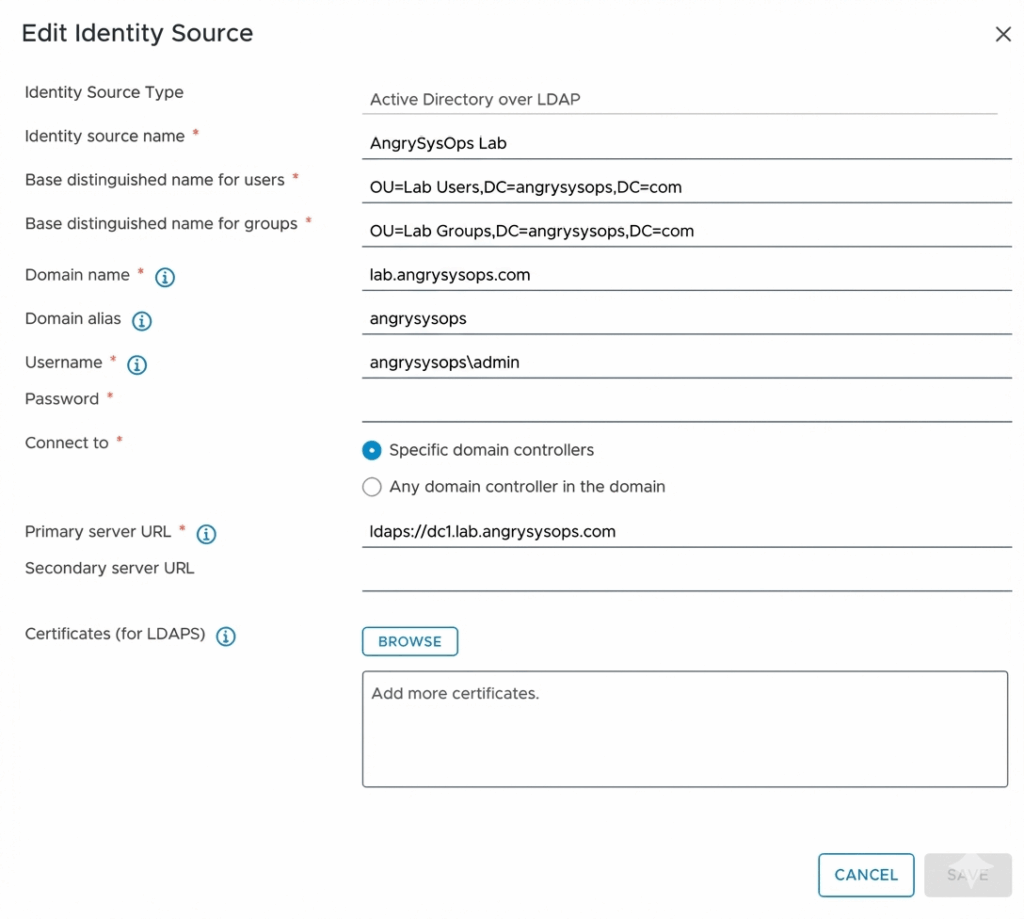Click the info icon next to Username
The height and width of the screenshot is (919, 1024).
point(138,365)
